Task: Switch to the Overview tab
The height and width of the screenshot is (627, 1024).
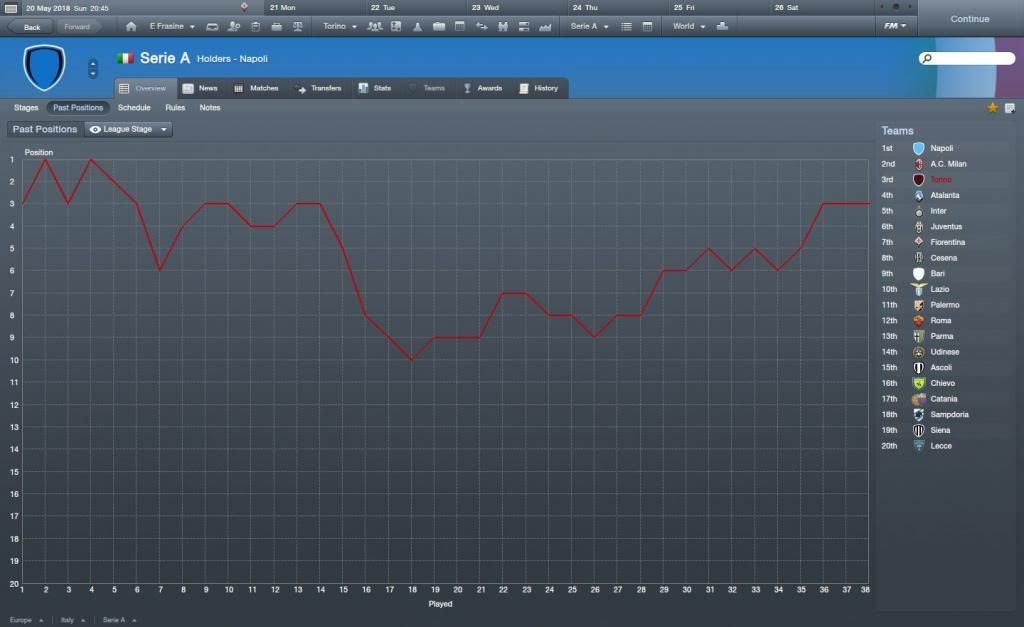Action: 143,88
